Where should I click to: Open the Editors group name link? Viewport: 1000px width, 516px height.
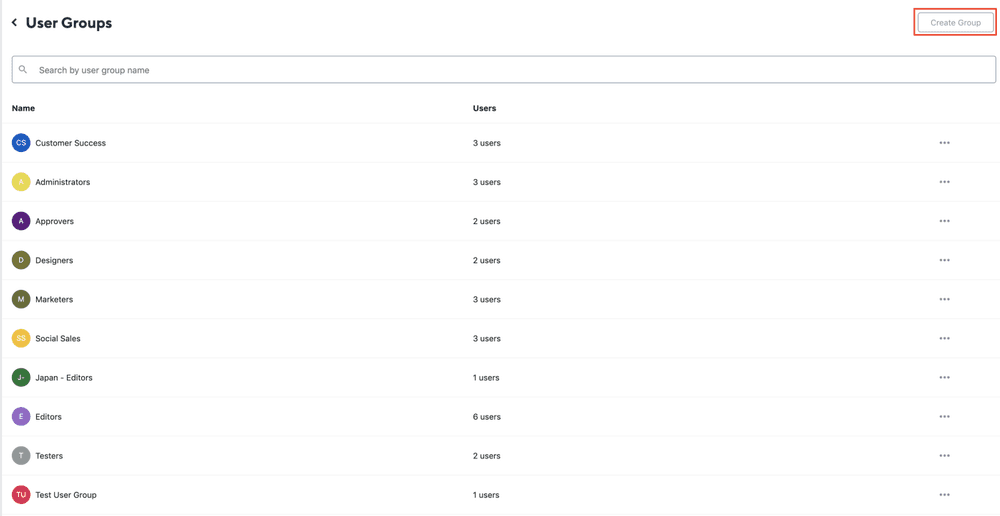[x=48, y=417]
